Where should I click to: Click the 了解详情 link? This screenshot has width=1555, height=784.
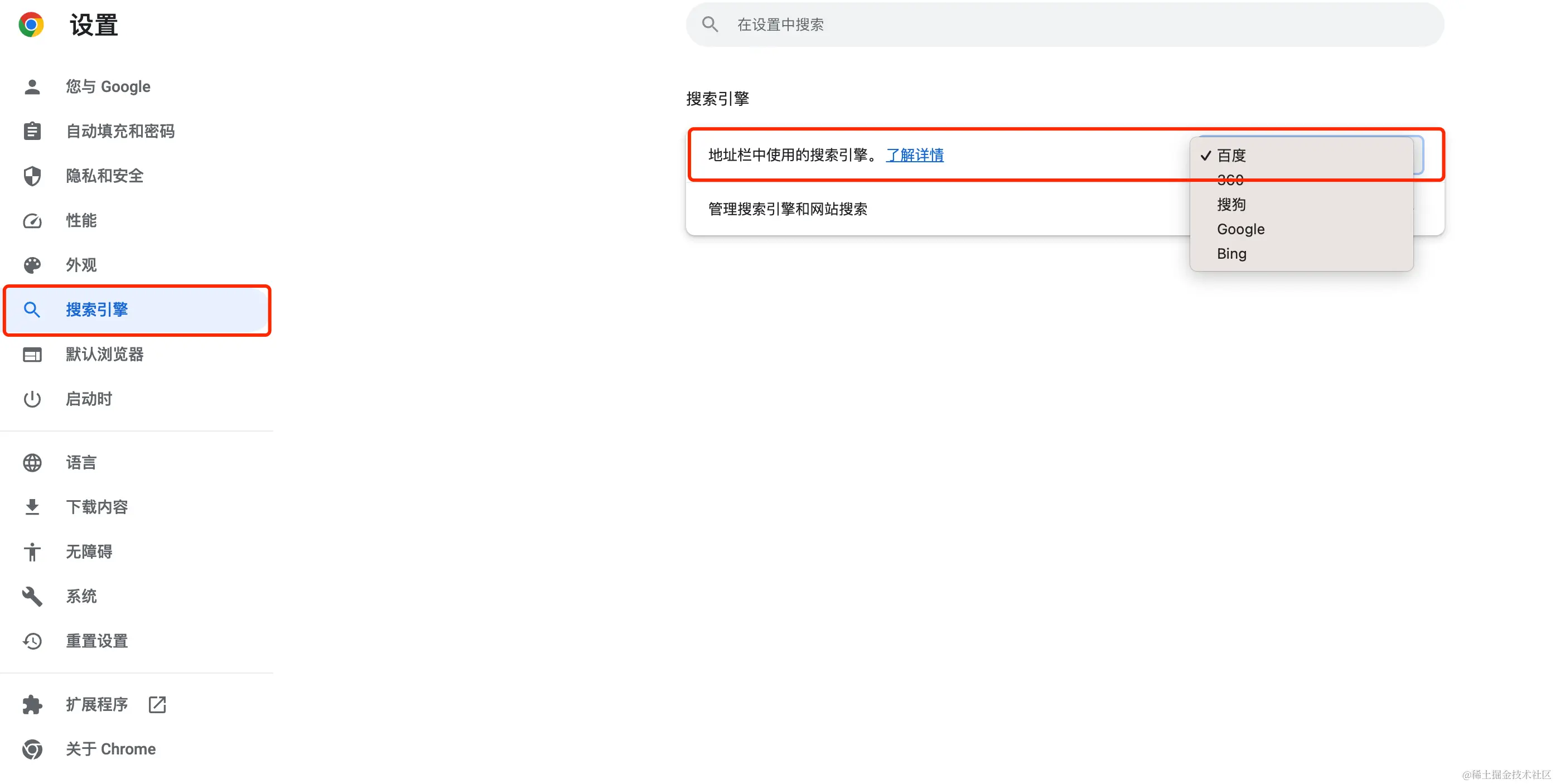coord(915,155)
